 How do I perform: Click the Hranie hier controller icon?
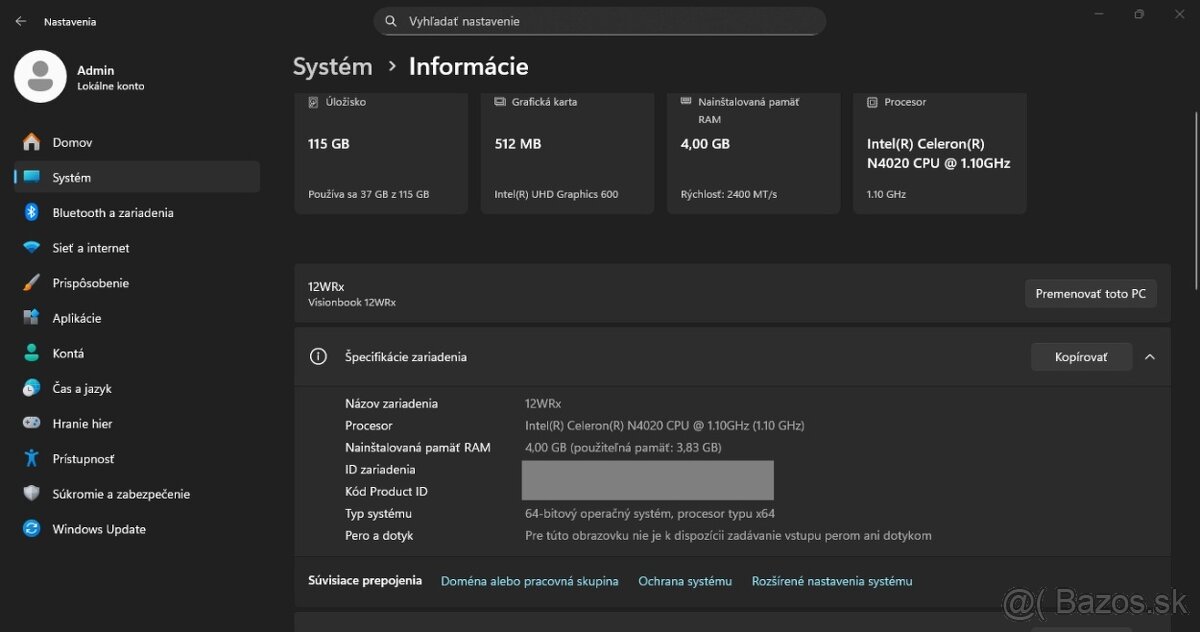pos(32,424)
